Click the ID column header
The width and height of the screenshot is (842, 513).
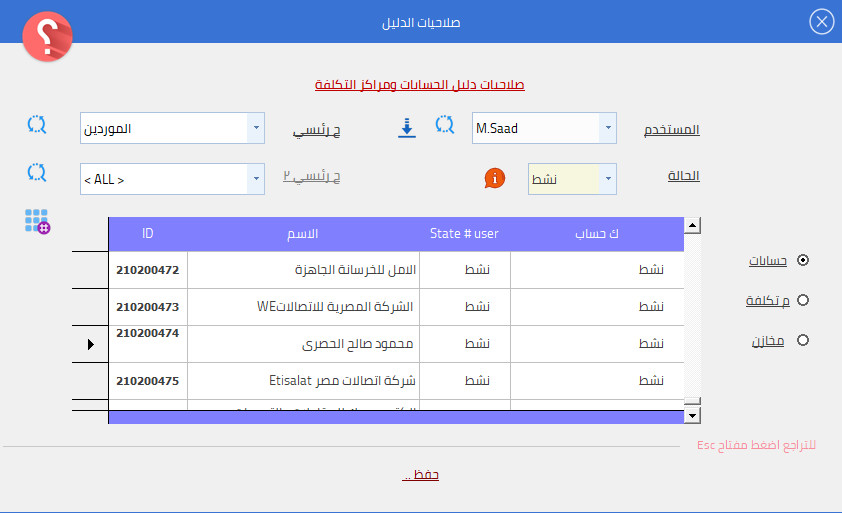coord(147,234)
